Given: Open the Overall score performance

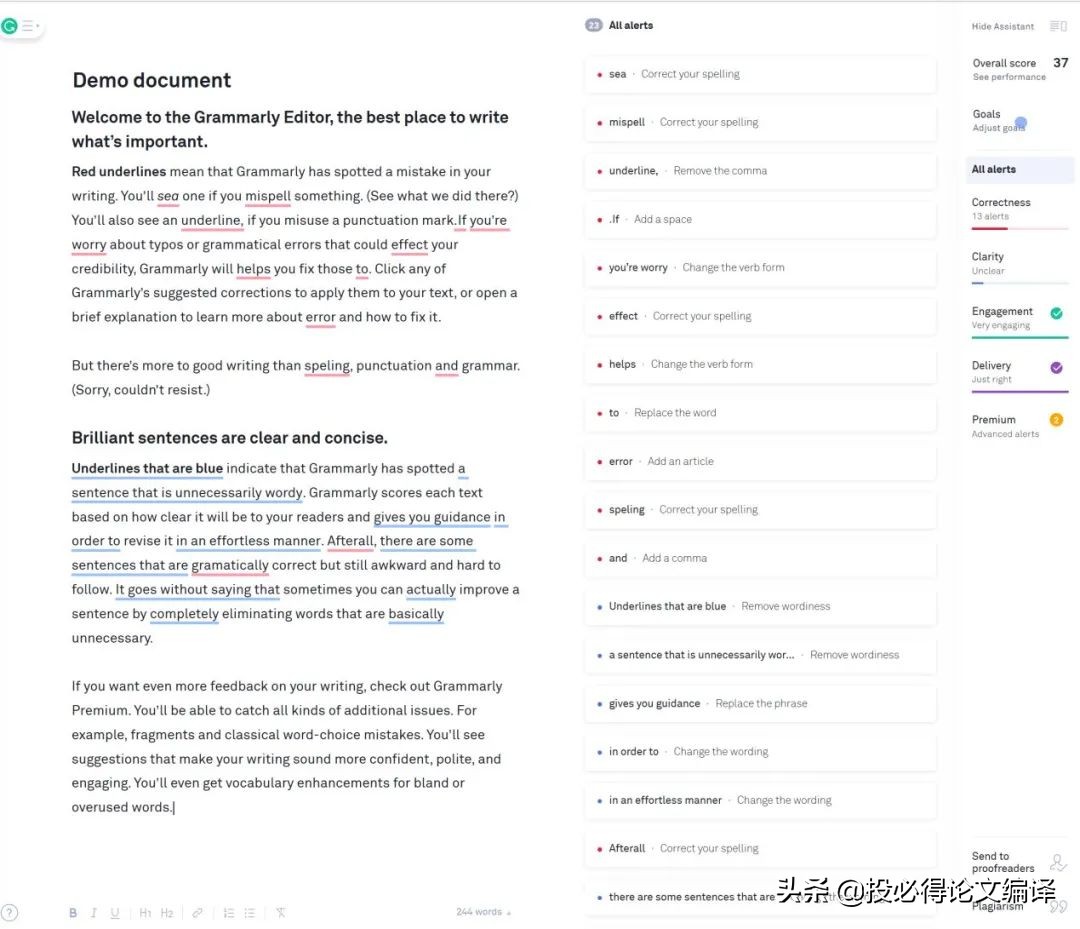Looking at the screenshot, I should (x=1019, y=69).
